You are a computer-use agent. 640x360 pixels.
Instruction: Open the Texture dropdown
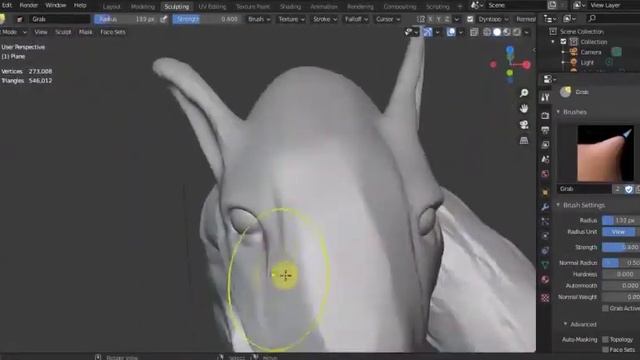point(291,19)
